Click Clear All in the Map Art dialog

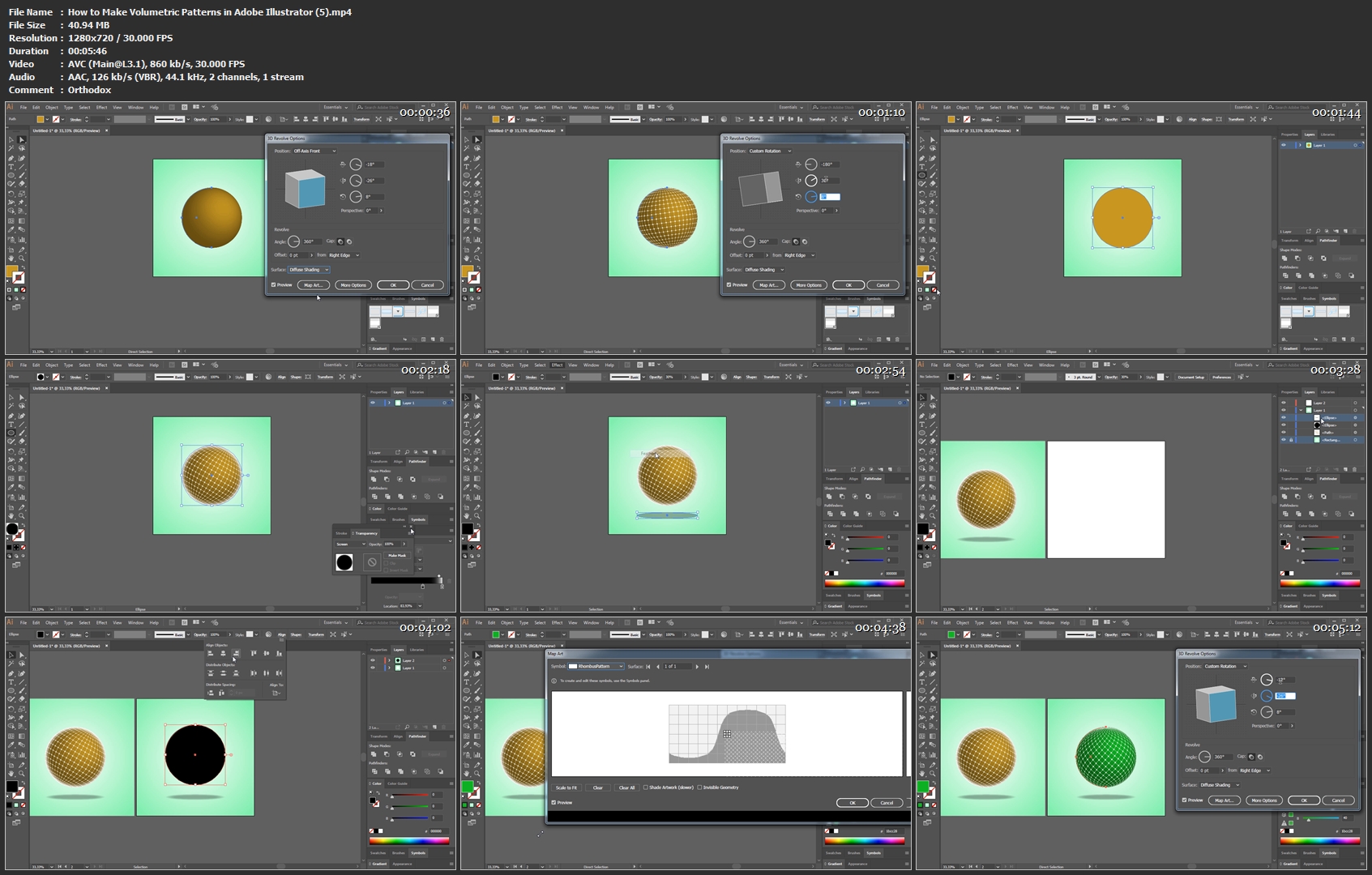pos(626,787)
